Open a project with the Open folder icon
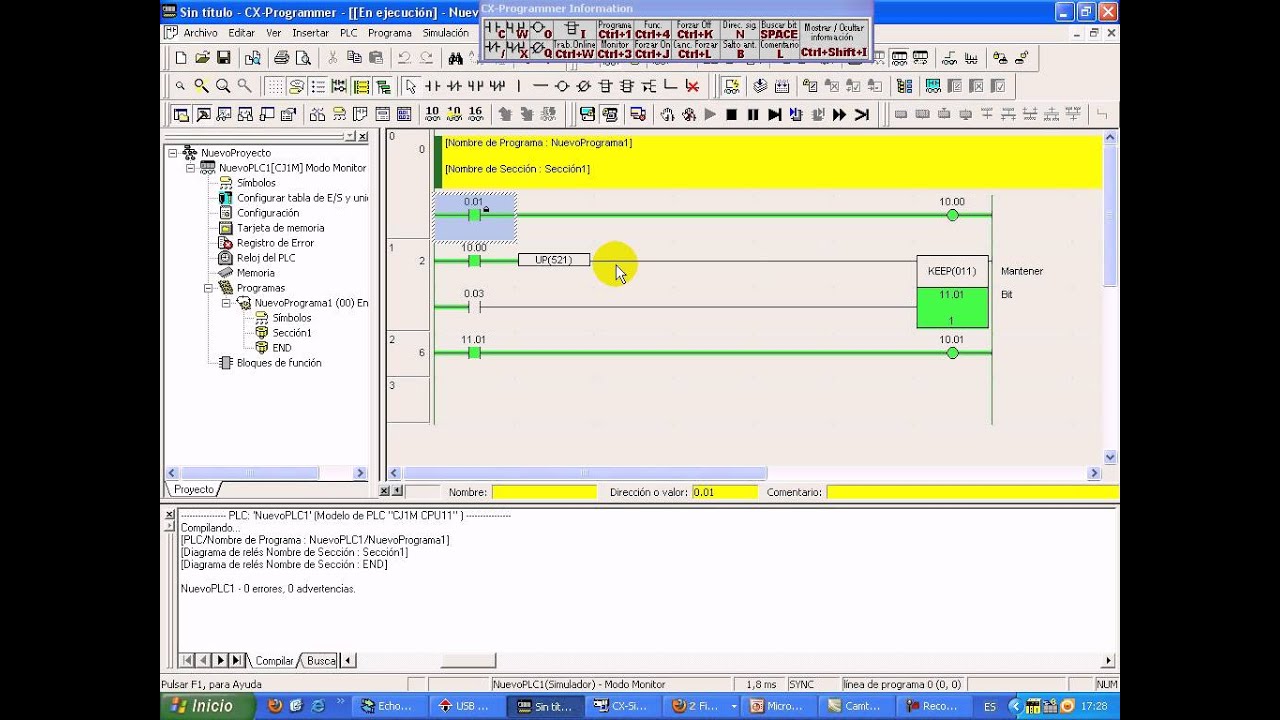This screenshot has height=720, width=1280. [x=202, y=58]
